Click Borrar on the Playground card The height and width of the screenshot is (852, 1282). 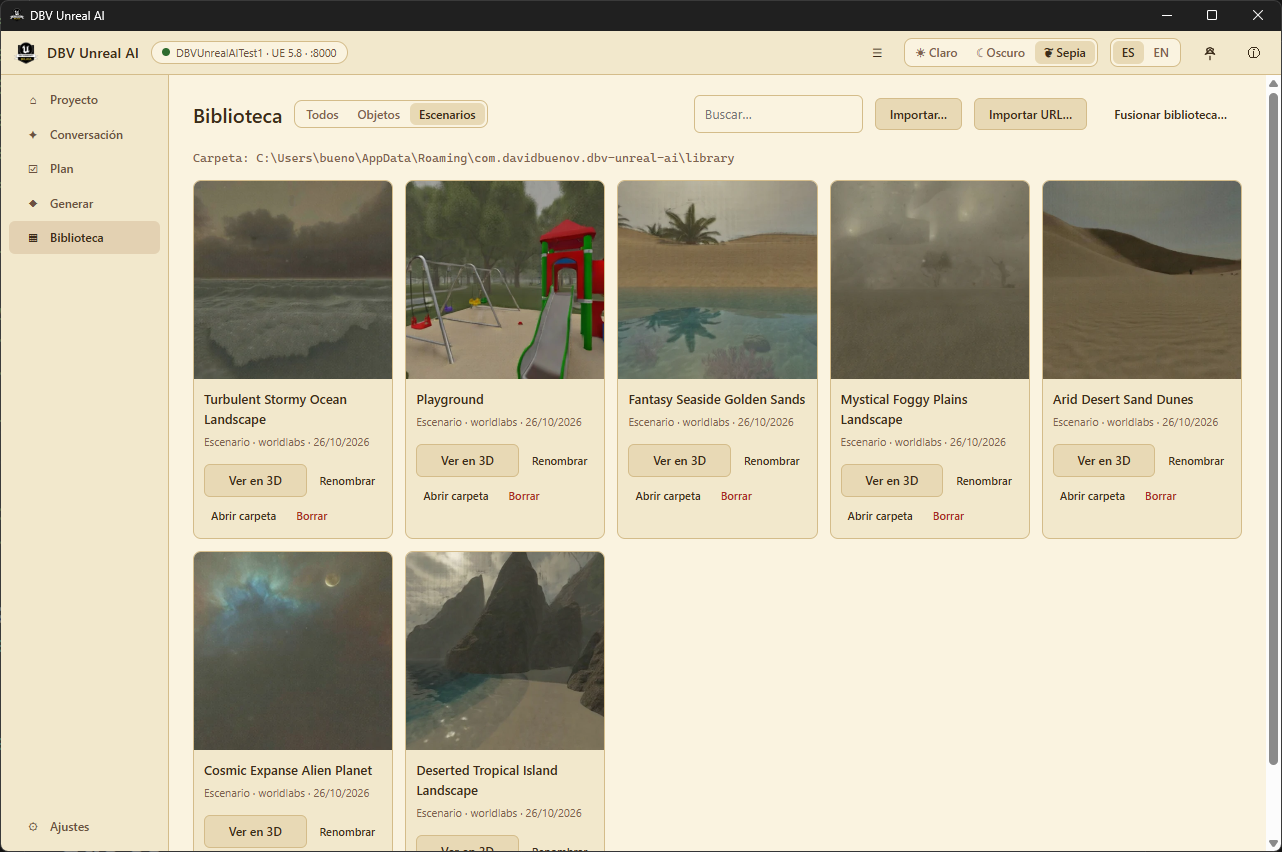(524, 496)
